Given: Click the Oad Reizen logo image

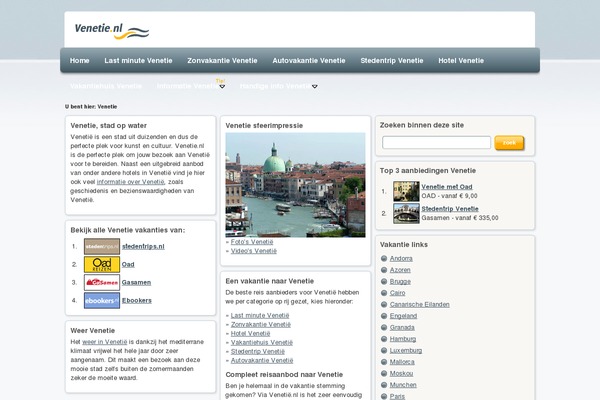Looking at the screenshot, I should click(x=102, y=264).
